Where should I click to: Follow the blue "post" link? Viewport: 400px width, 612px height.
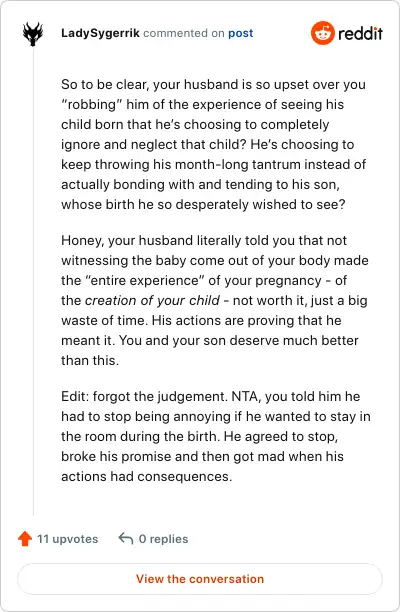point(240,34)
